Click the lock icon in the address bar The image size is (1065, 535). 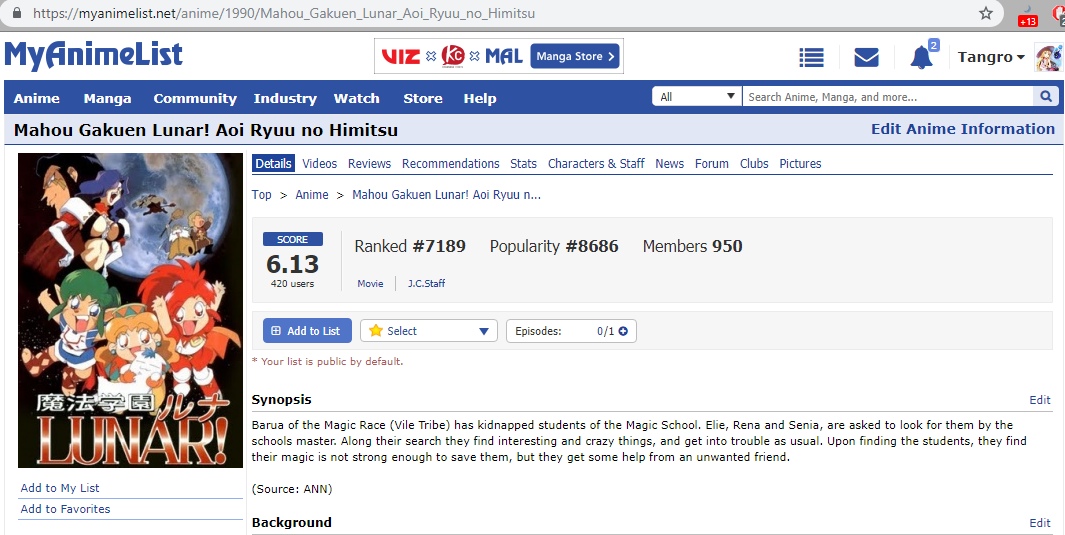[16, 13]
